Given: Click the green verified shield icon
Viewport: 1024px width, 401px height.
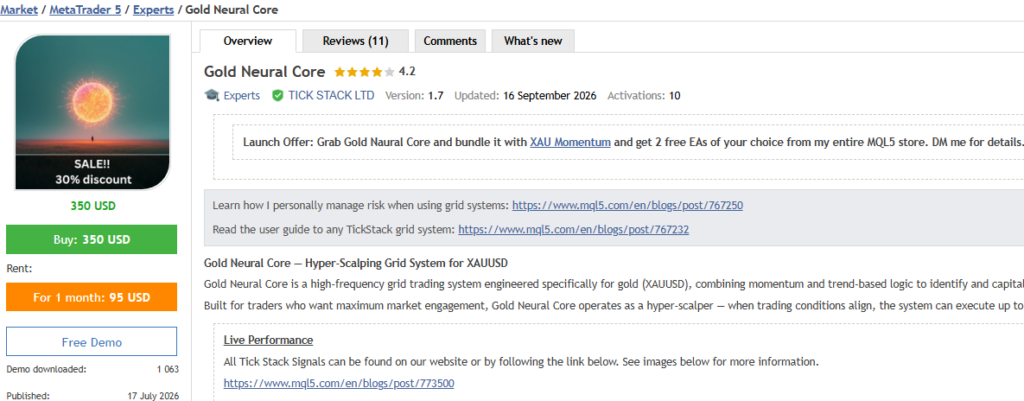Looking at the screenshot, I should [278, 95].
